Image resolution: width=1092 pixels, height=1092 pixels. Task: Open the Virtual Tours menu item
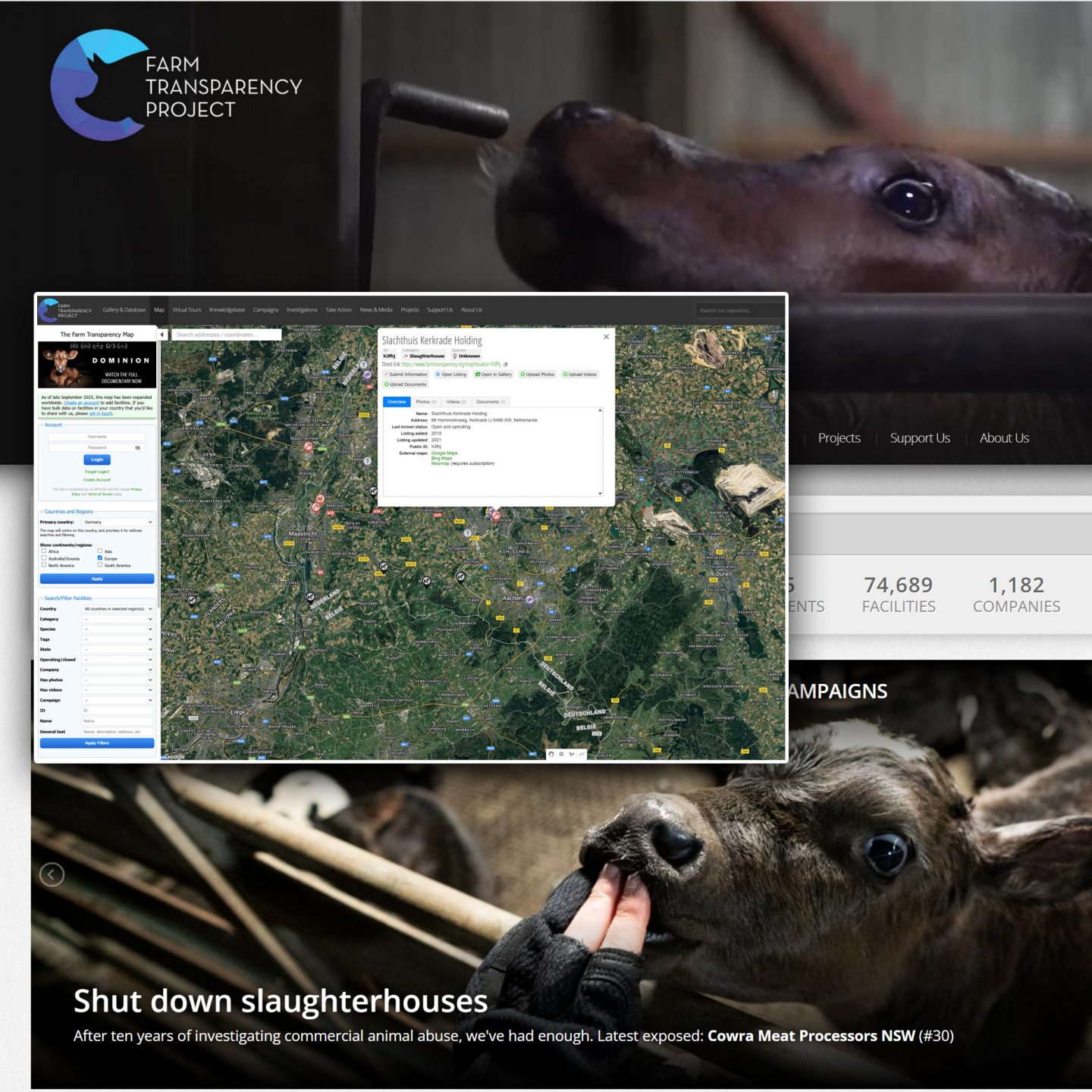(187, 310)
